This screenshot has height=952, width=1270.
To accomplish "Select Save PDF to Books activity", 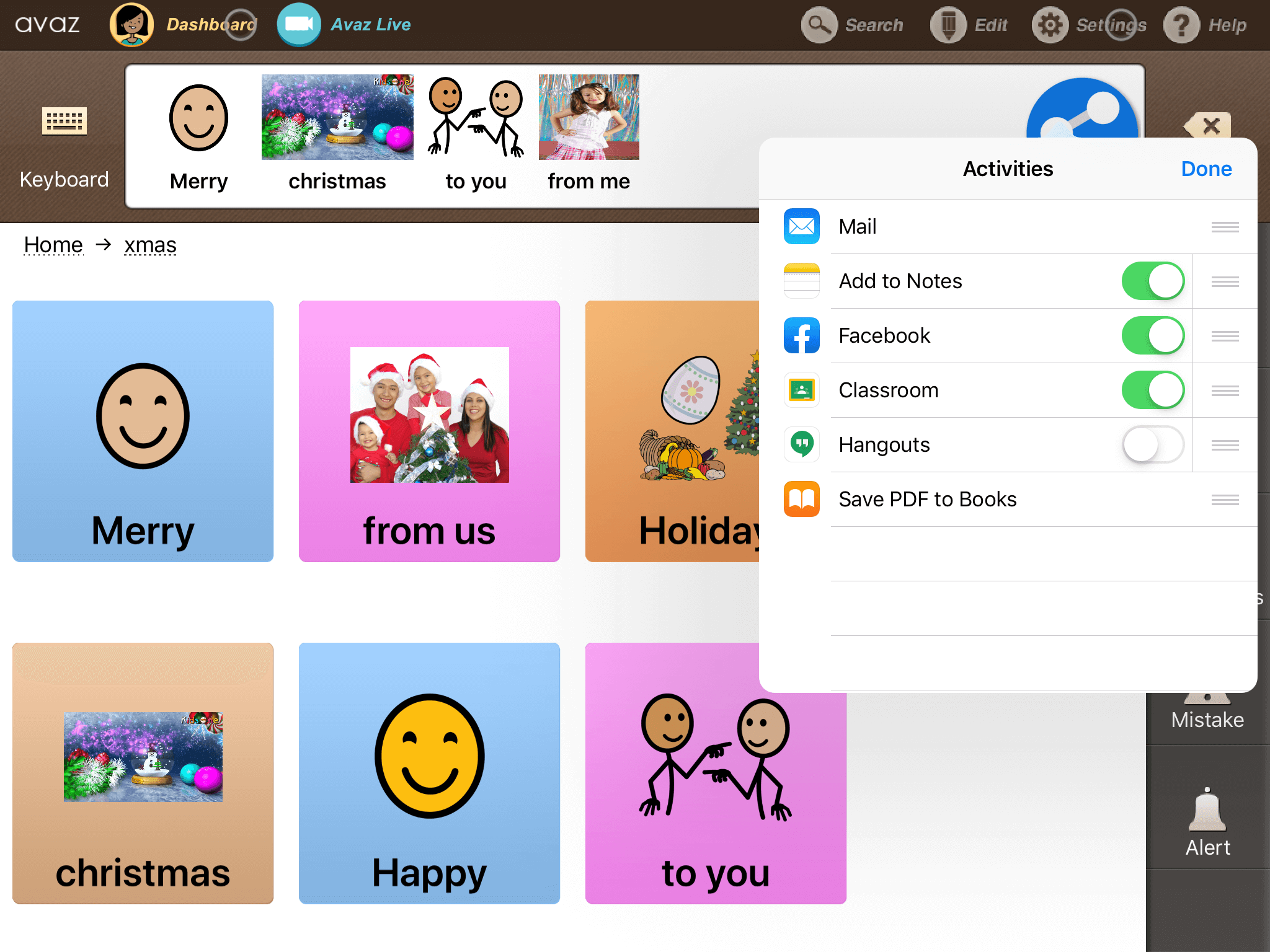I will [927, 499].
